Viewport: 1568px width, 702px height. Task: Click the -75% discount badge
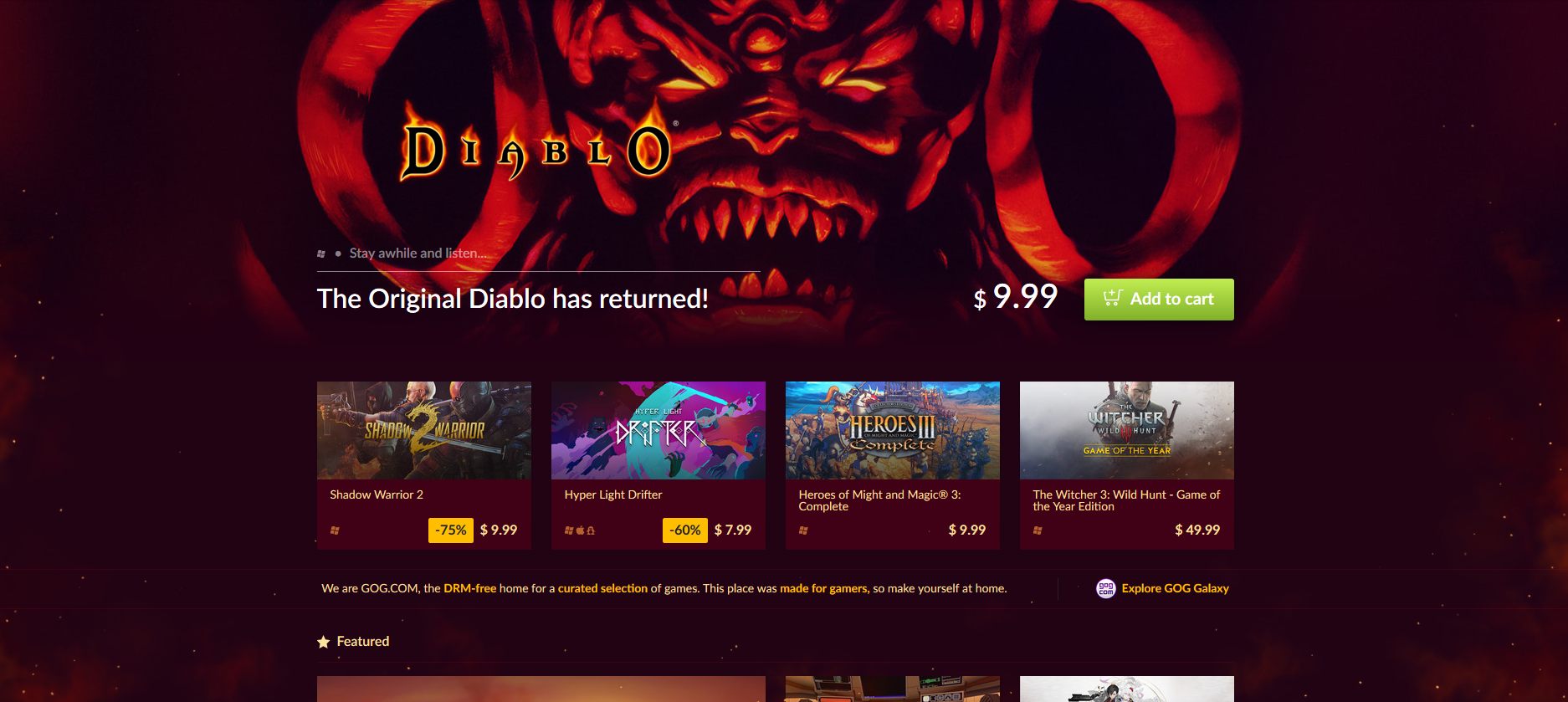coord(451,530)
